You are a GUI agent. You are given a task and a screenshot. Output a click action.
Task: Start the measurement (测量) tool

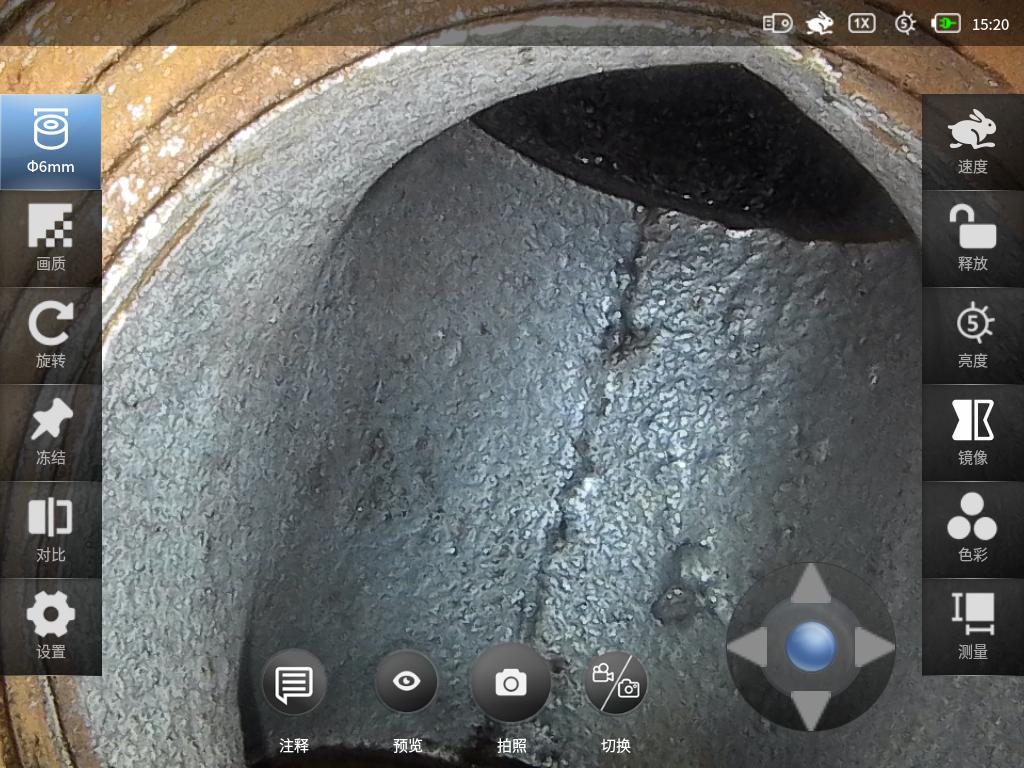(972, 626)
